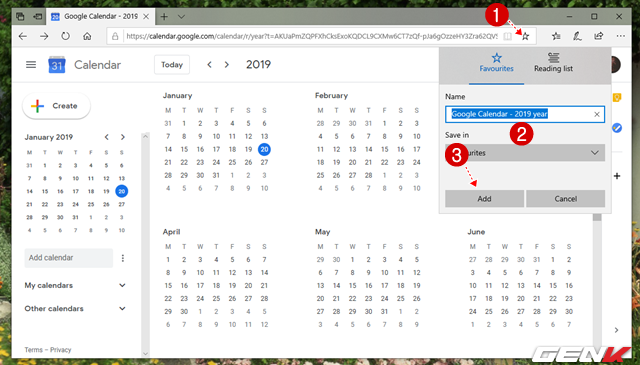Open Add calendar options three-dot menu

coord(123,258)
